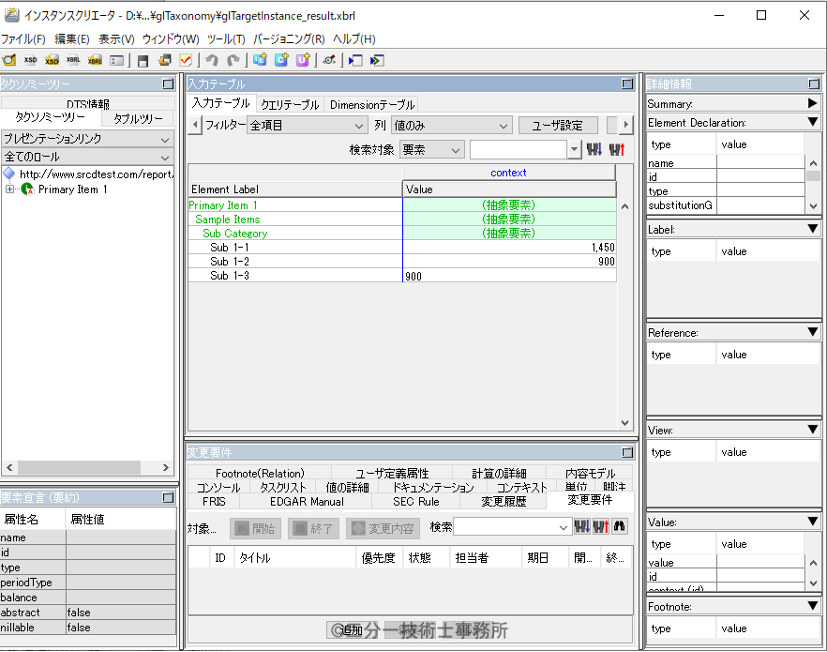The image size is (827, 652).
Task: Open the ファイル(F) menu
Action: [x=23, y=39]
